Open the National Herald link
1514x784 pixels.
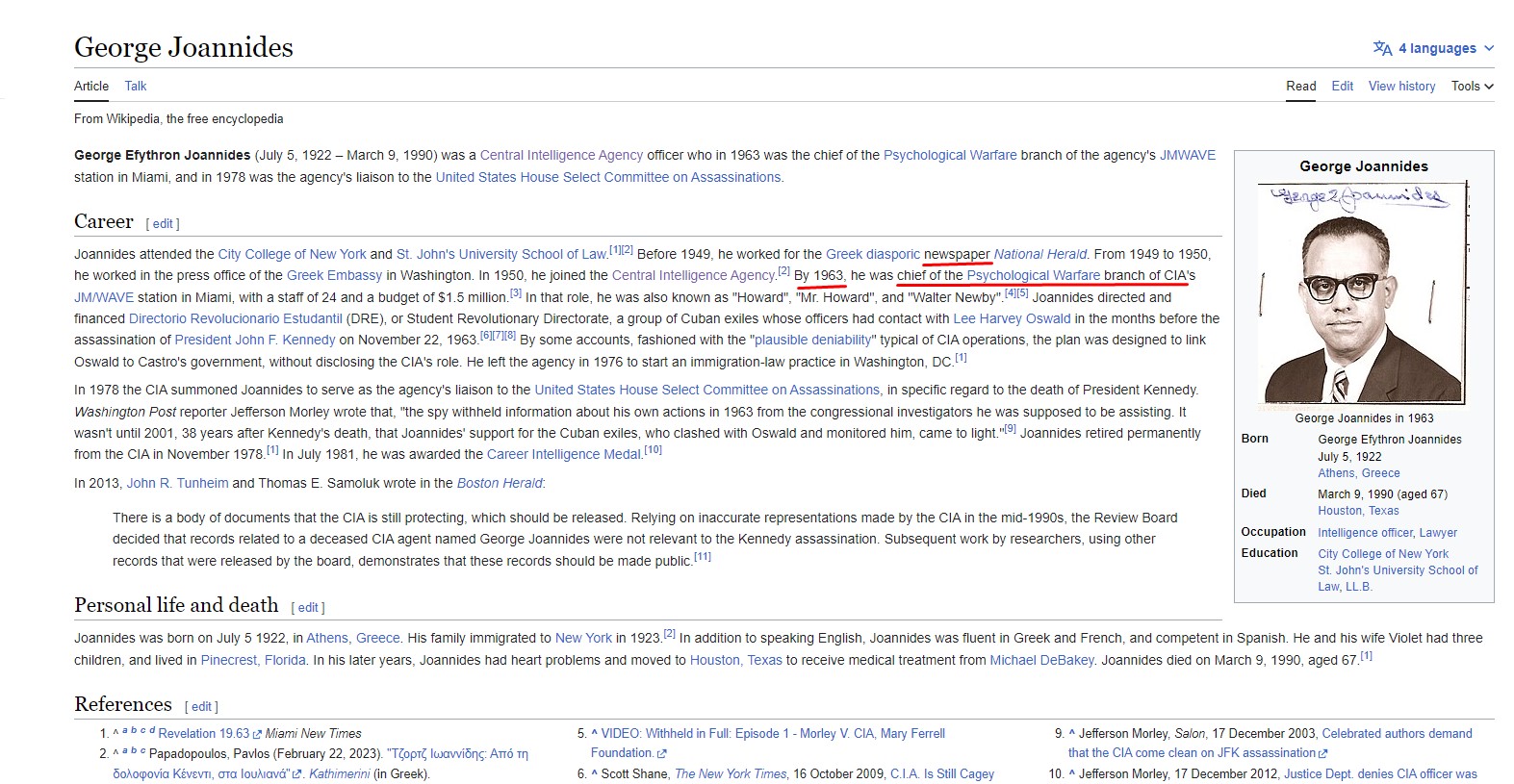[1039, 254]
